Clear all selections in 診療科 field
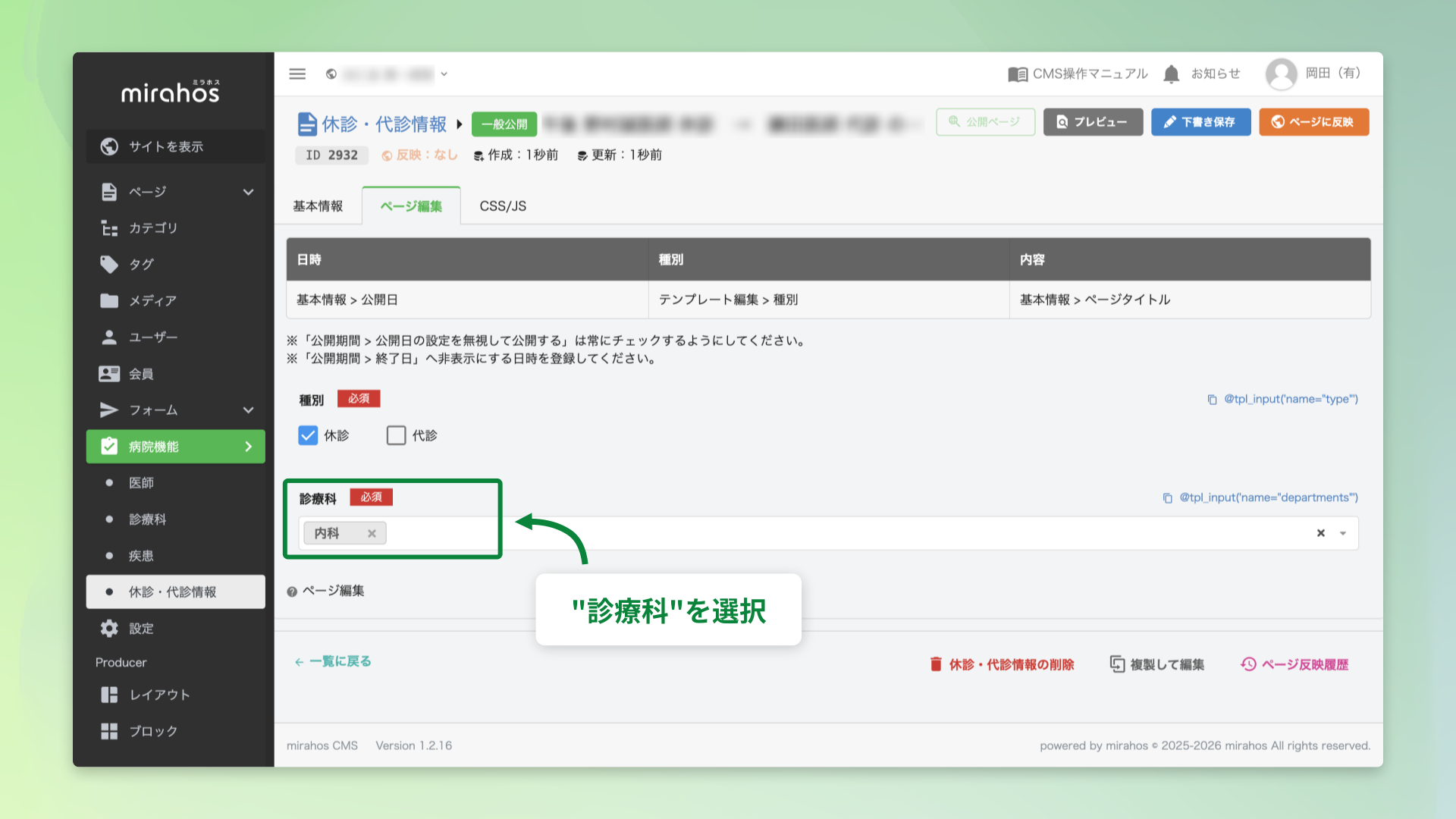 click(1321, 533)
